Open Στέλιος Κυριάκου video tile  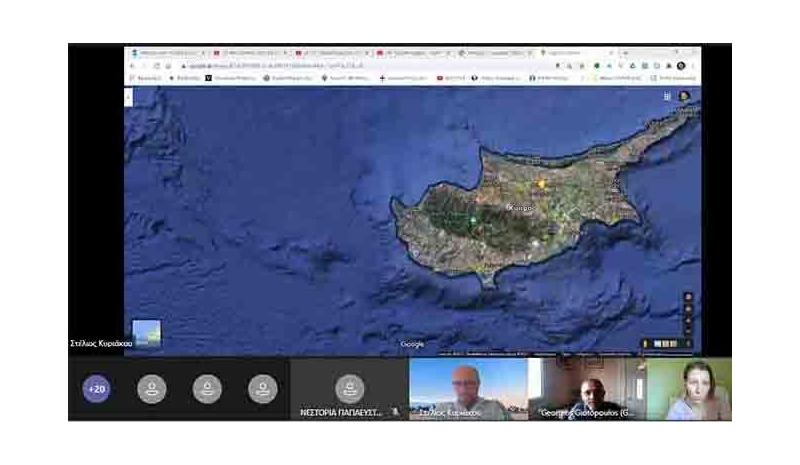[468, 389]
